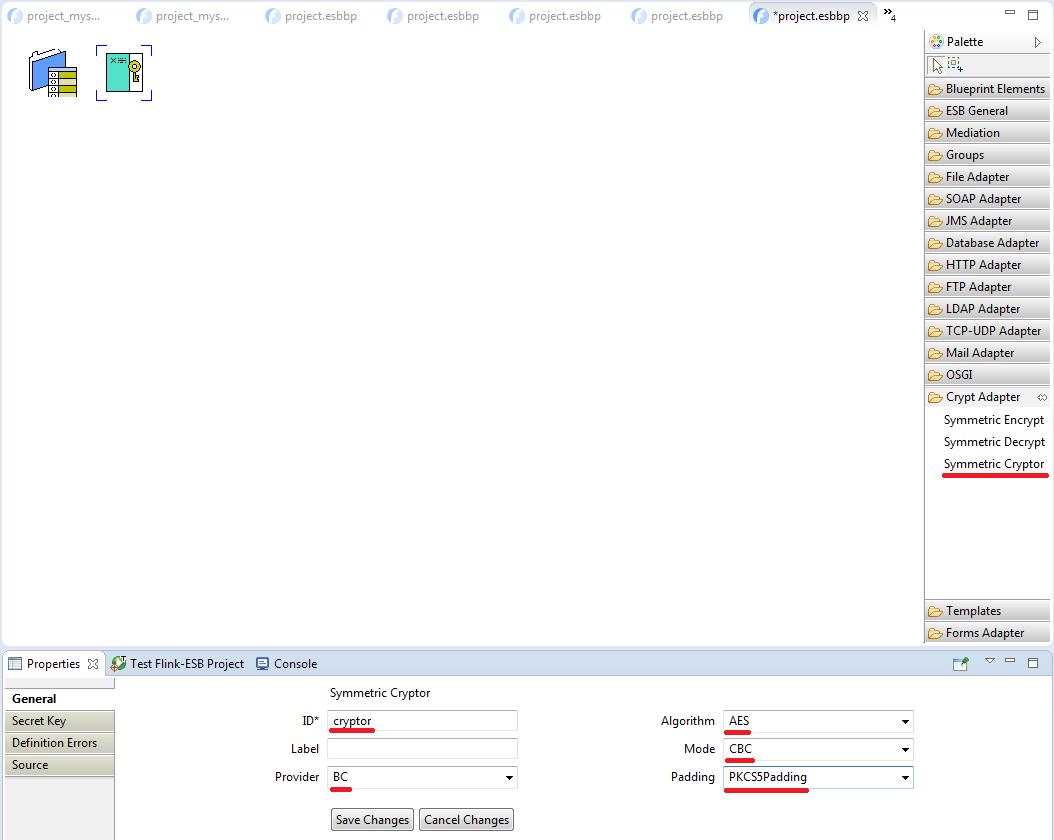
Task: Open the Algorithm dropdown showing AES
Action: point(904,721)
